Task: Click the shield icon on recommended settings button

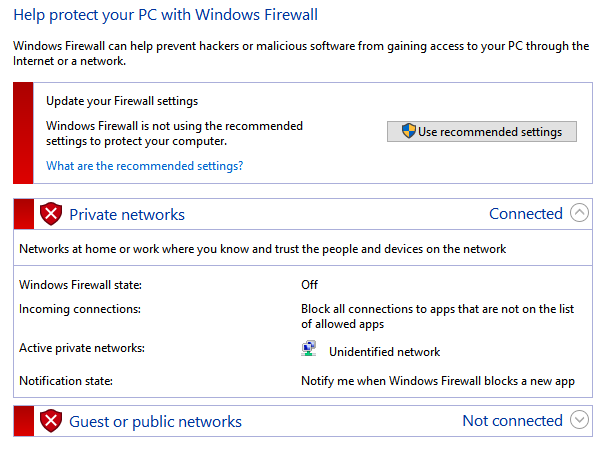Action: [x=409, y=131]
